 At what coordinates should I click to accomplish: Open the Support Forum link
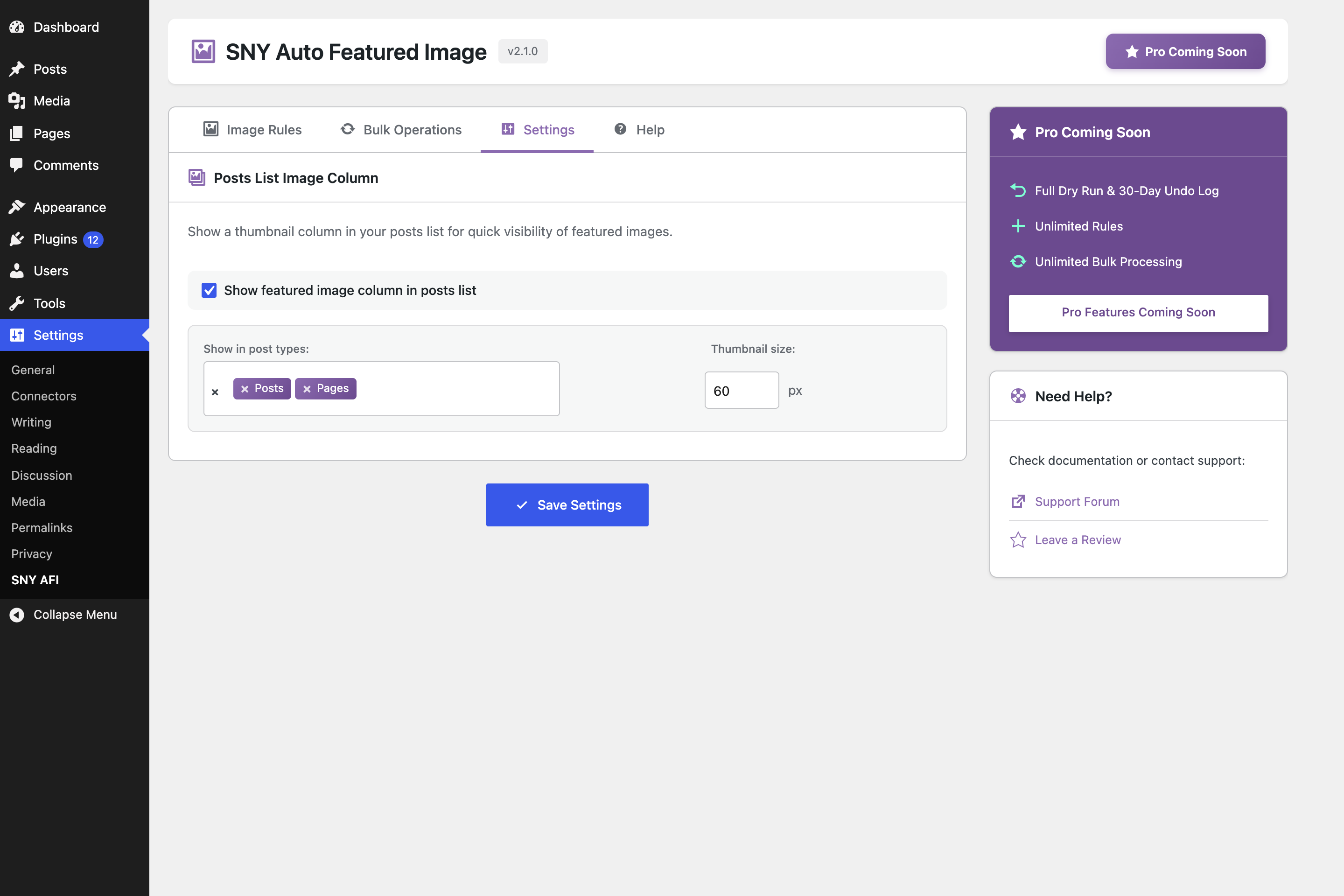pos(1077,501)
